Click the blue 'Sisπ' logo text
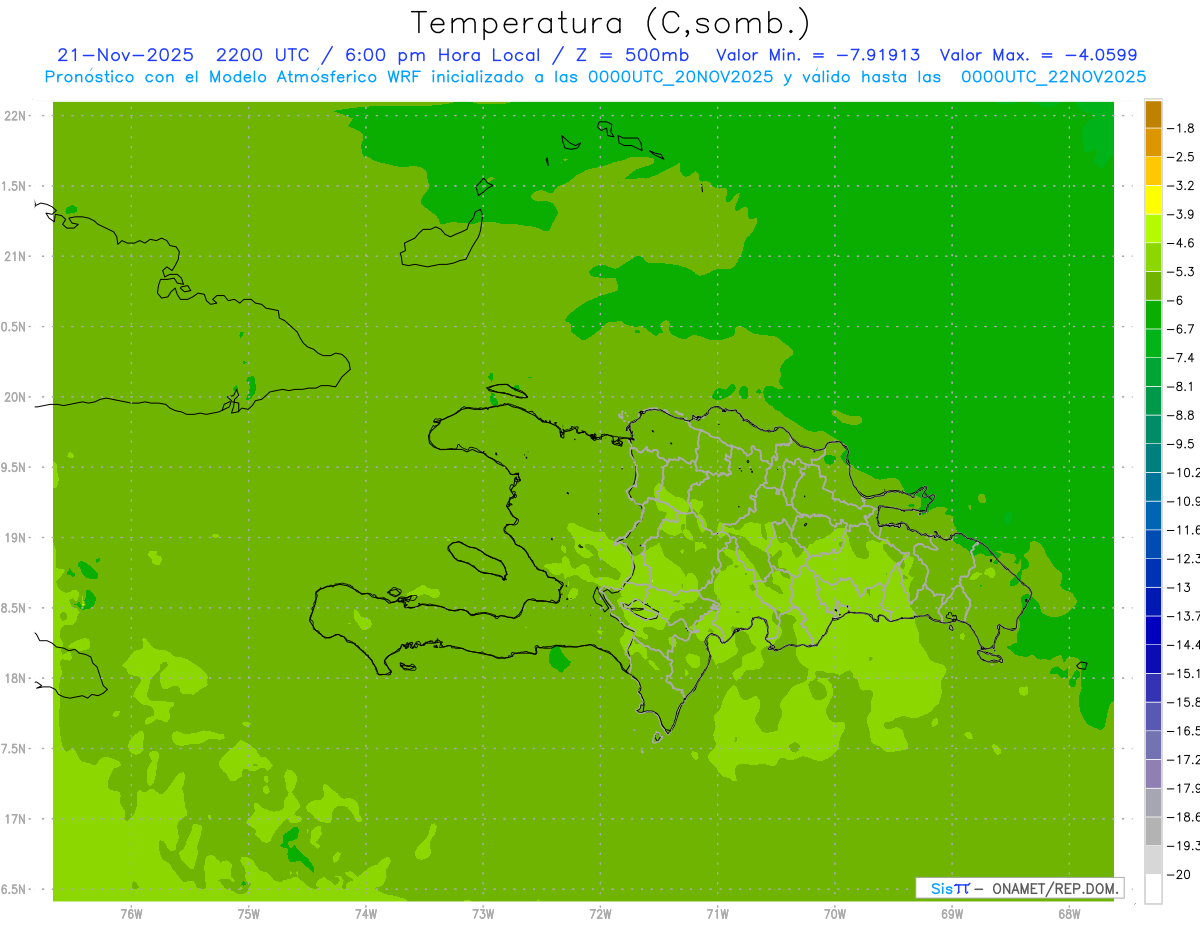The image size is (1200, 927). [949, 888]
